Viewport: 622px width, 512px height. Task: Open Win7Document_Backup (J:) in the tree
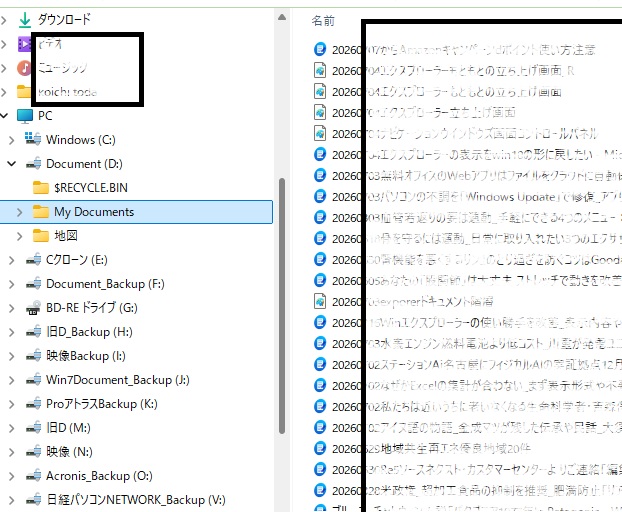(x=118, y=380)
